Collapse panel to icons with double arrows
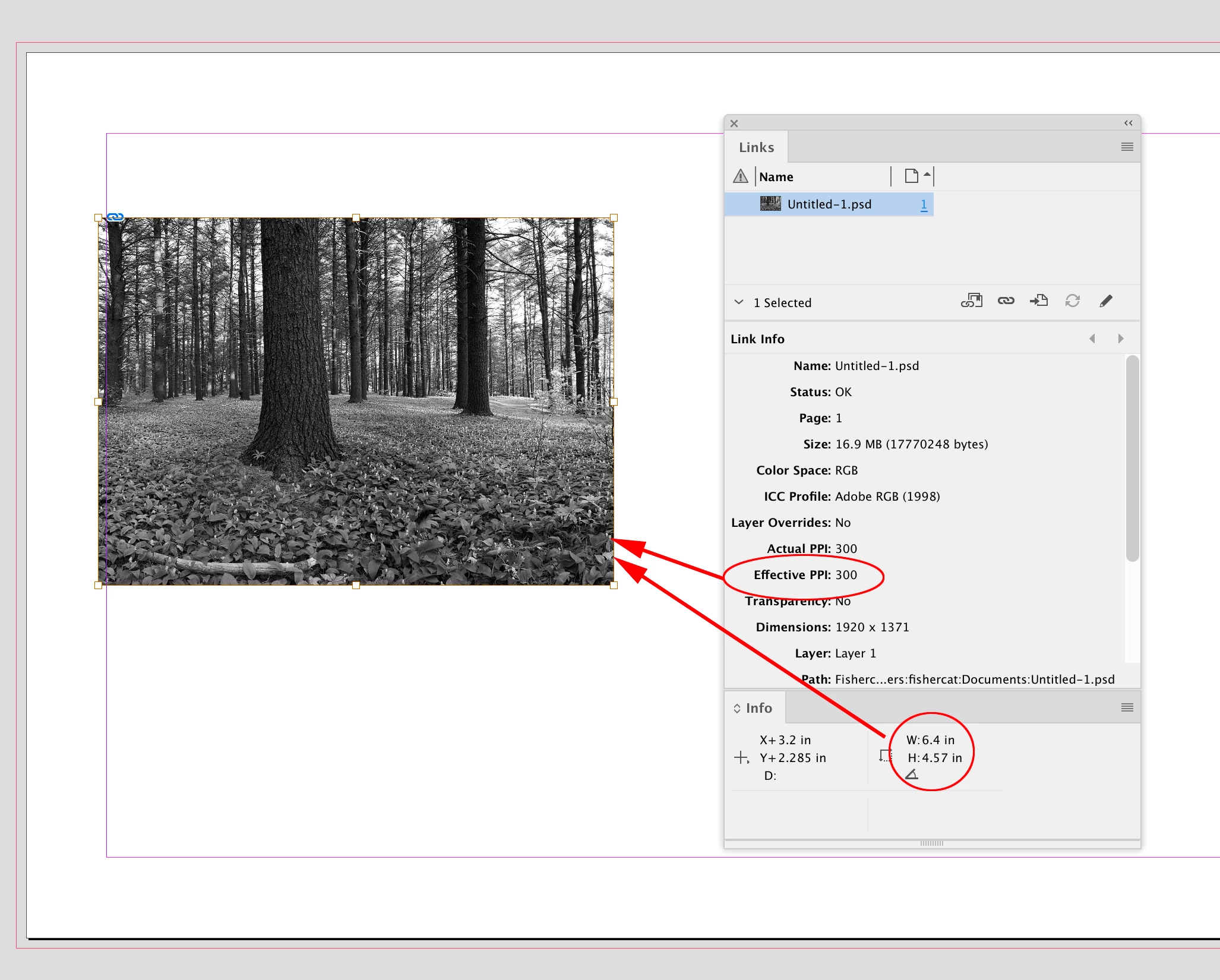This screenshot has height=980, width=1220. click(1128, 123)
